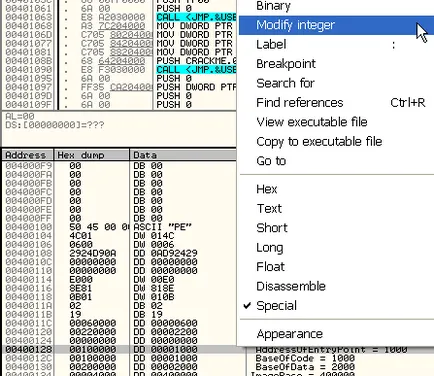Click the Address column header
The height and width of the screenshot is (376, 434).
(x=28, y=155)
